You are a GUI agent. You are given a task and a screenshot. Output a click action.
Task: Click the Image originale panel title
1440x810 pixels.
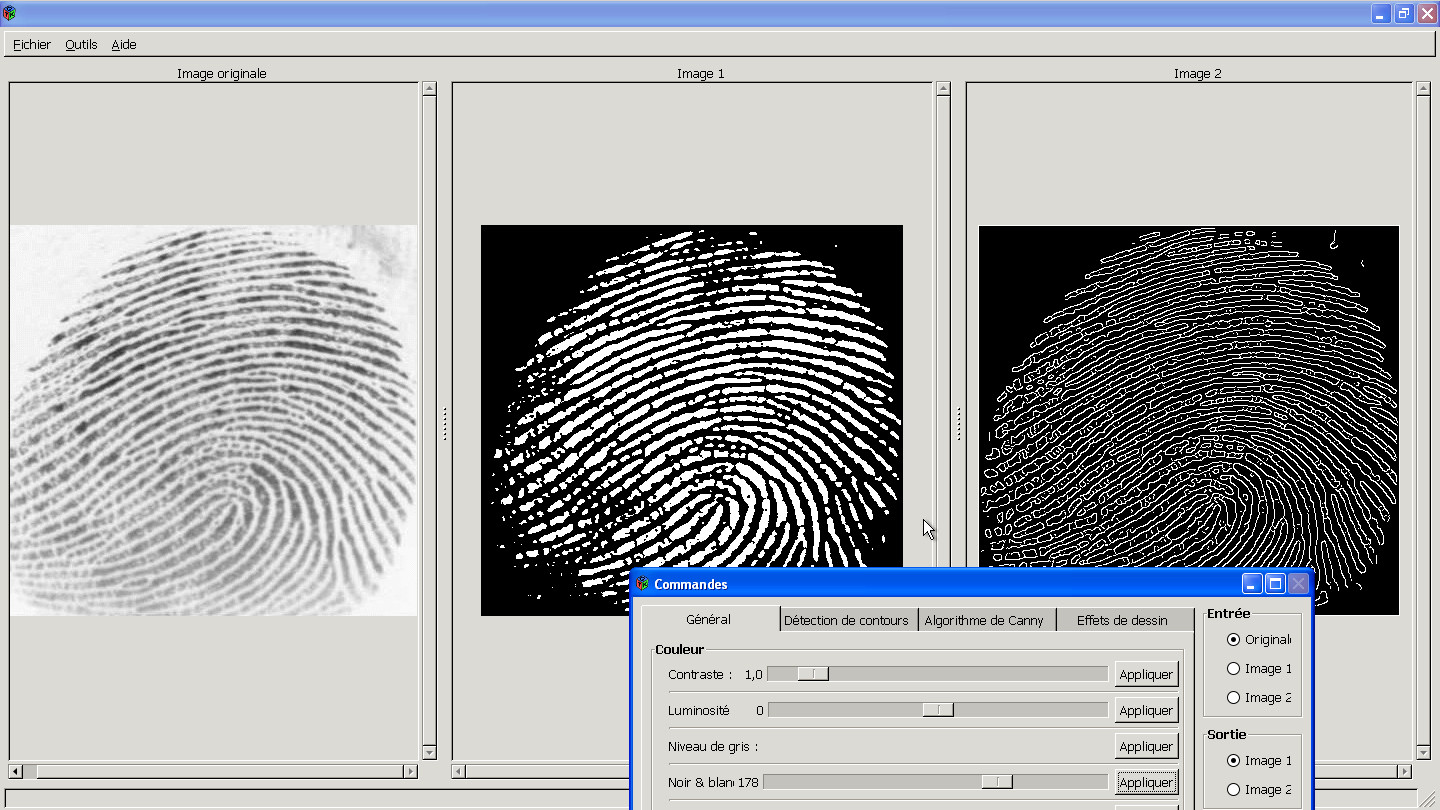[x=222, y=74]
